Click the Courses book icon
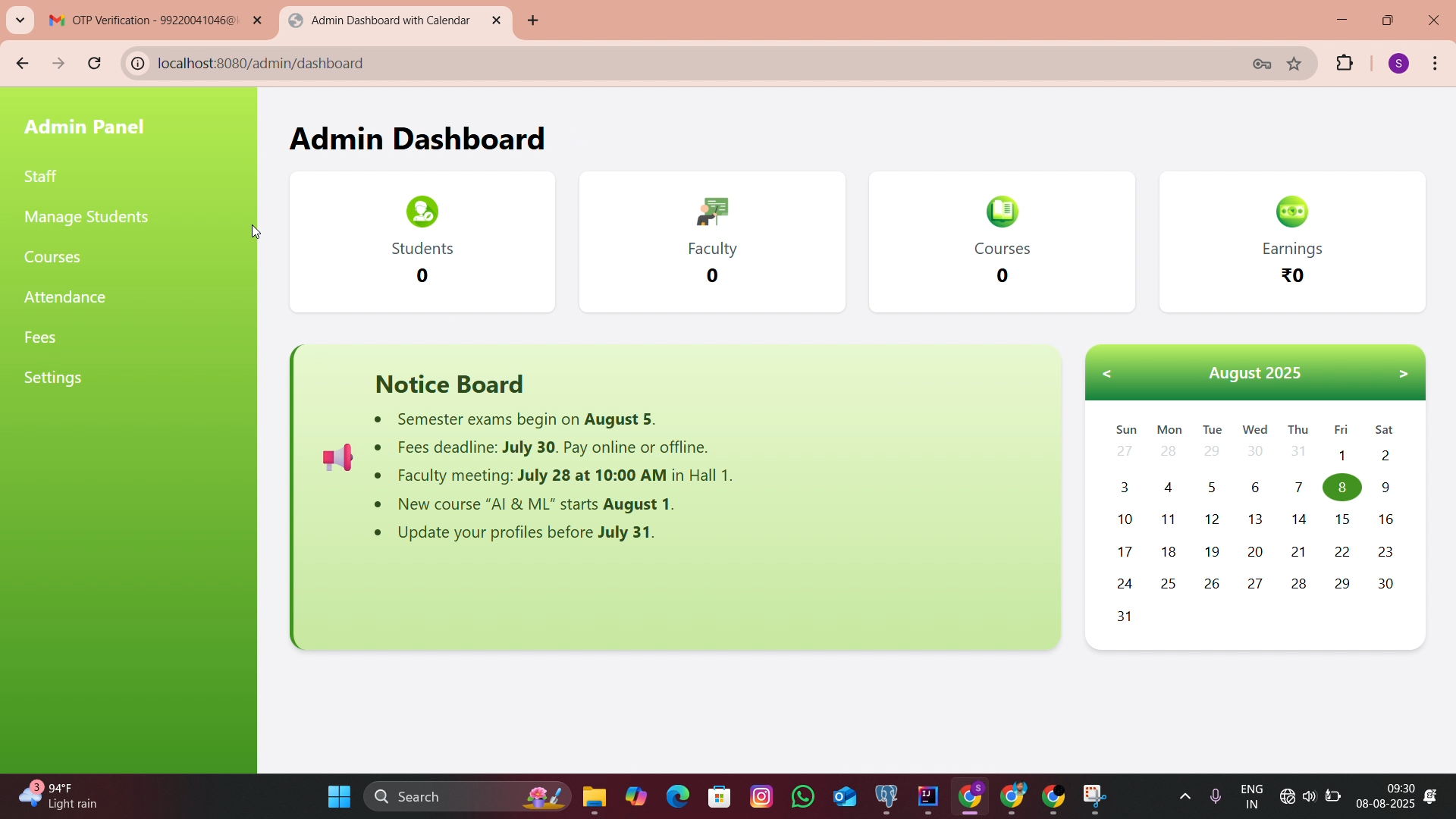The image size is (1456, 819). (1003, 212)
